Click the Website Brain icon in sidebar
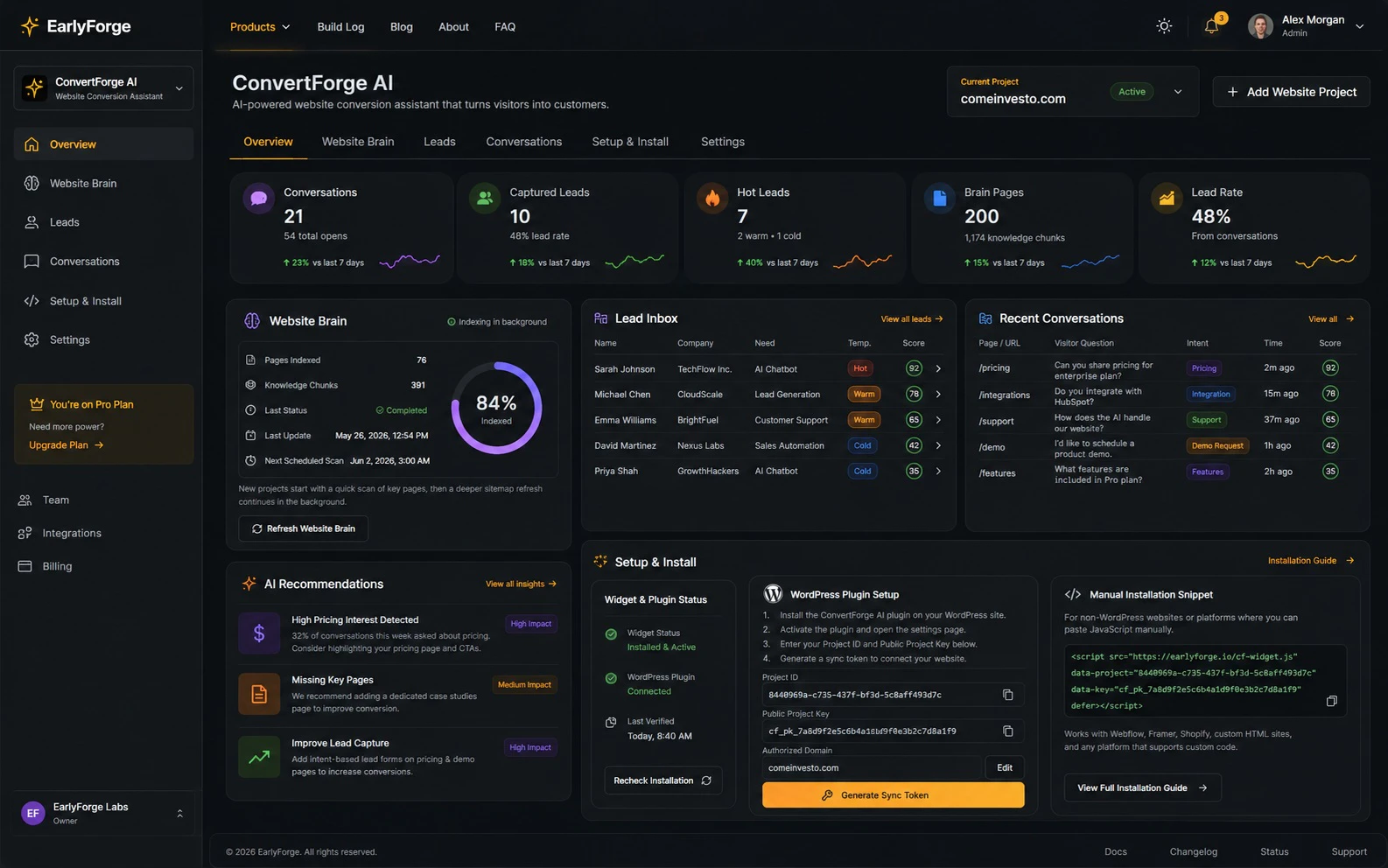Image resolution: width=1388 pixels, height=868 pixels. point(32,183)
